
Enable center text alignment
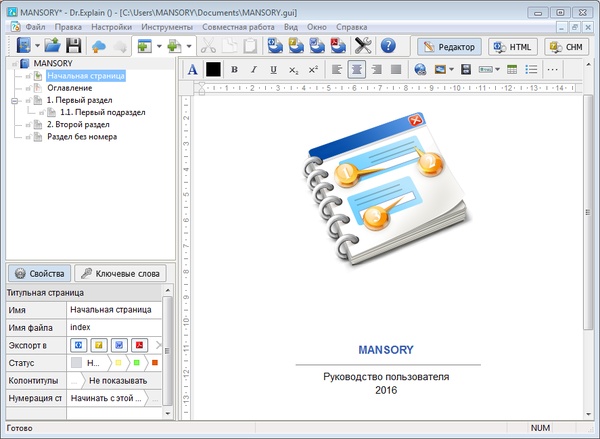tap(358, 69)
